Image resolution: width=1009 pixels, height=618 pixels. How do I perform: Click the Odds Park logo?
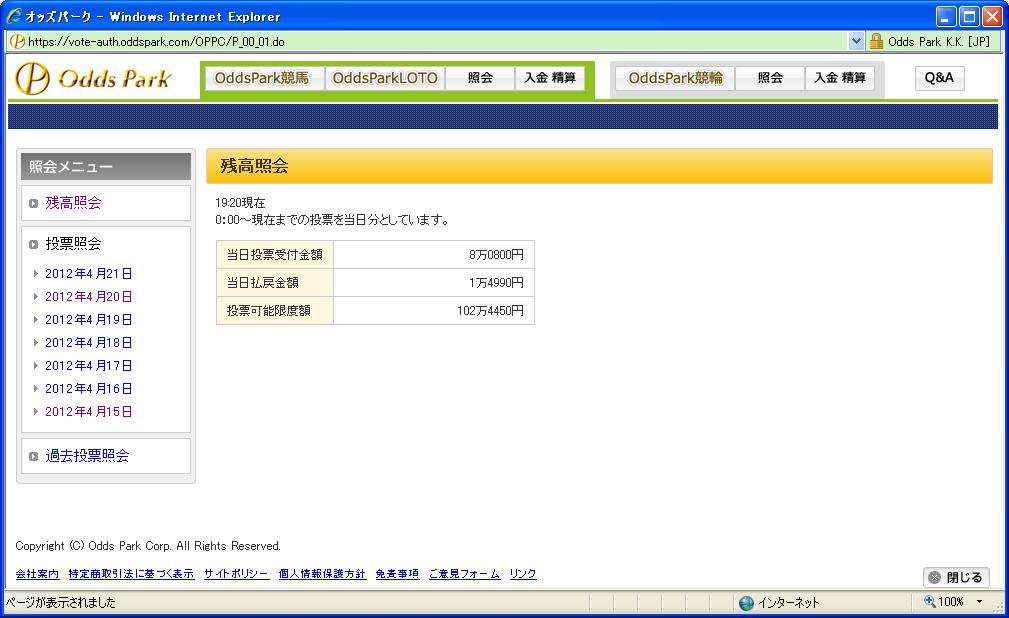pos(94,79)
